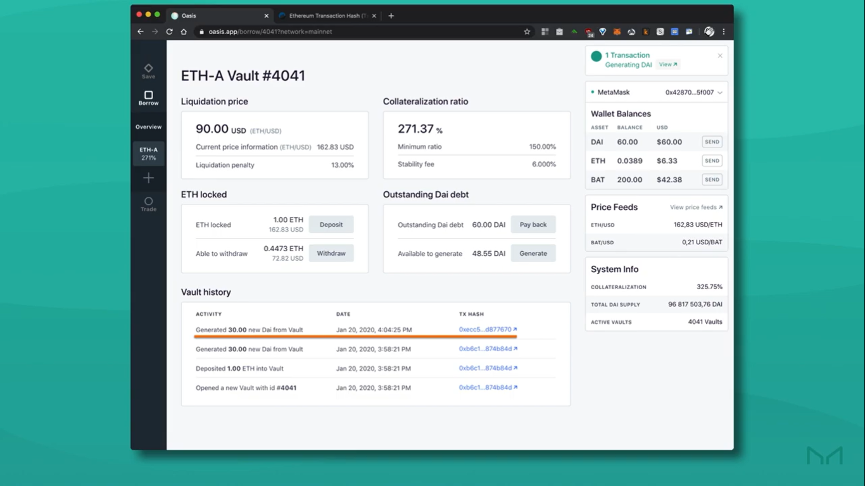Select Available to generate 48.55 DAI
Viewport: 866px width, 487px height.
488,253
